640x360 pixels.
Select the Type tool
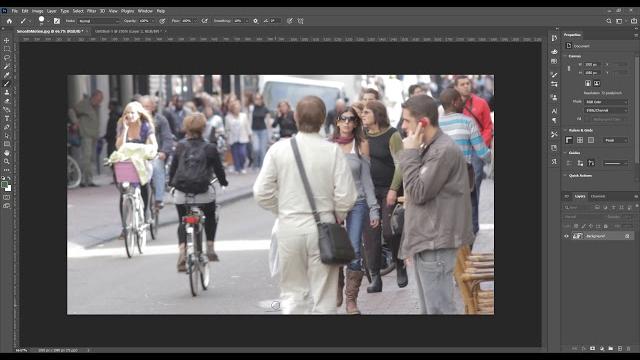point(7,118)
